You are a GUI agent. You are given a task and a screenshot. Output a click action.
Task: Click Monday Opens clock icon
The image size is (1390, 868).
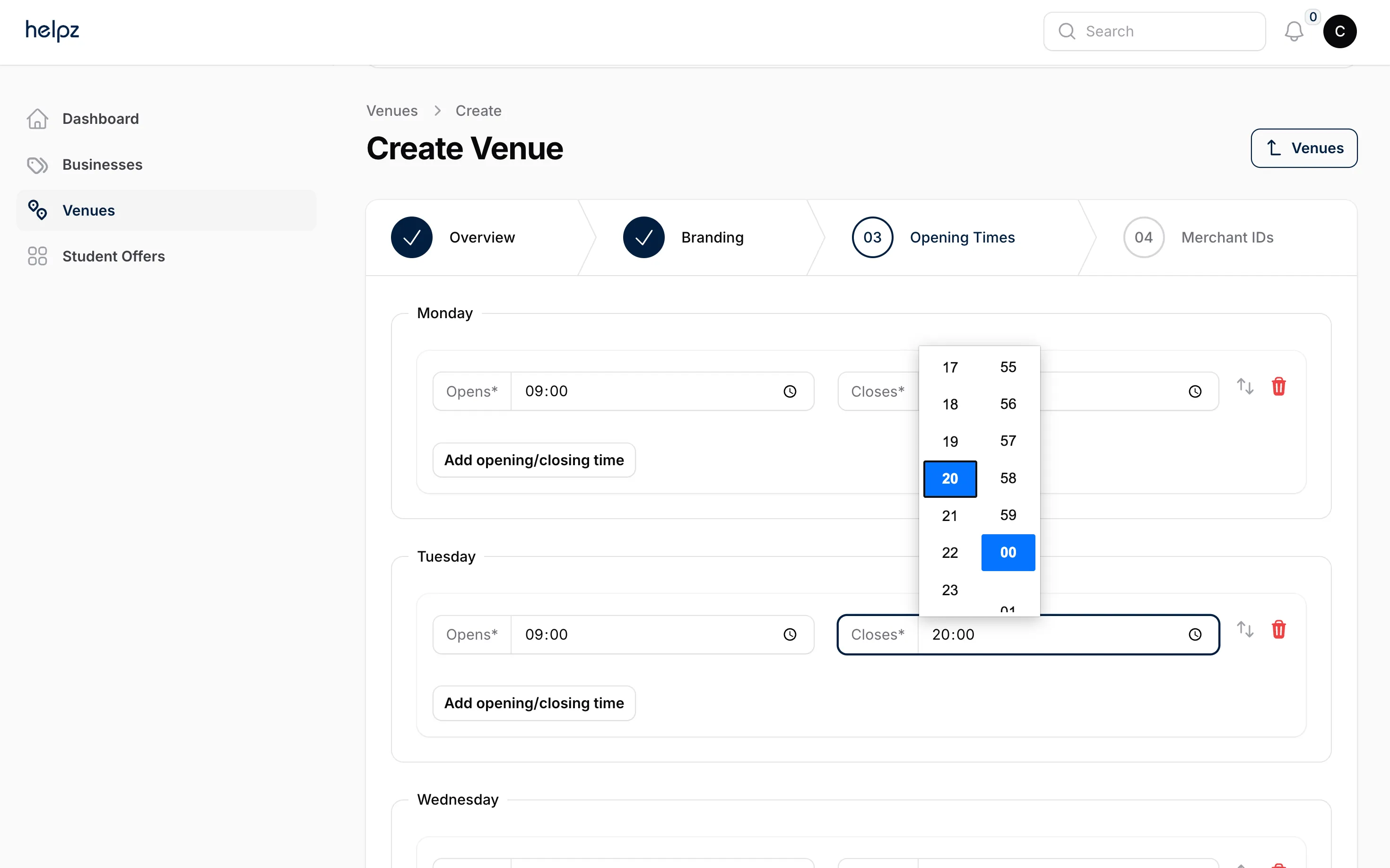click(790, 391)
